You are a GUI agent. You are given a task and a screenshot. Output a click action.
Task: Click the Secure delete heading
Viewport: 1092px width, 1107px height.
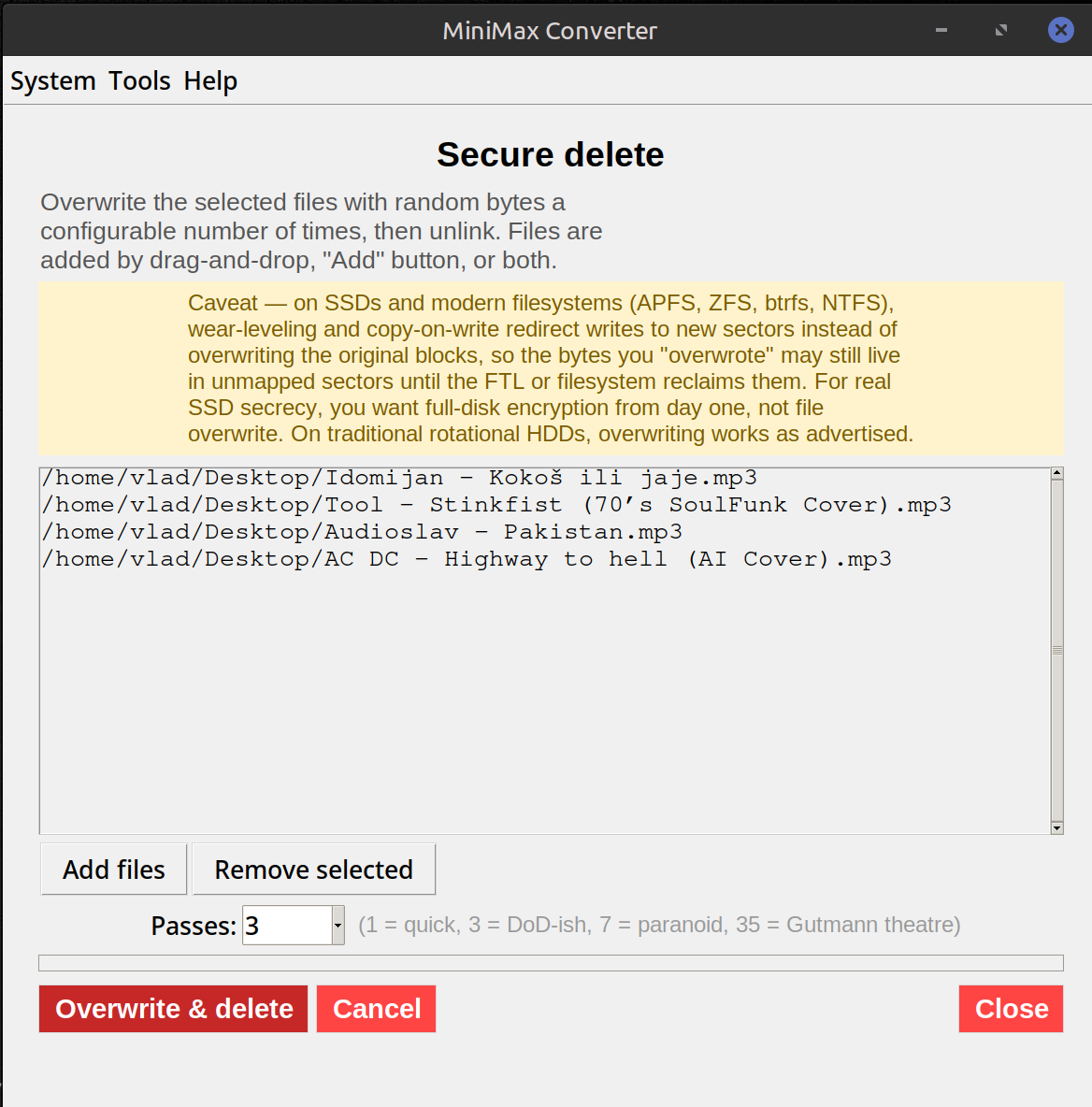[550, 154]
